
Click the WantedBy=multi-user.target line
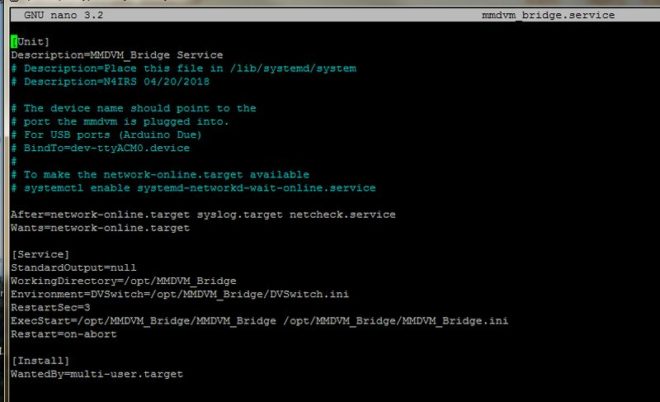click(x=97, y=374)
